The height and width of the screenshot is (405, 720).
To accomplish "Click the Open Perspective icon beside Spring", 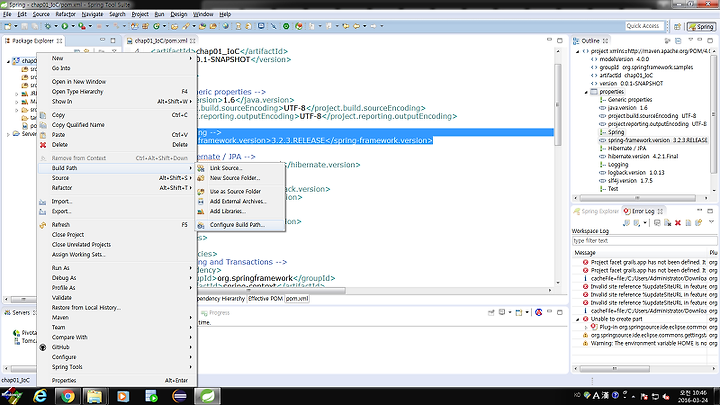I will point(677,27).
